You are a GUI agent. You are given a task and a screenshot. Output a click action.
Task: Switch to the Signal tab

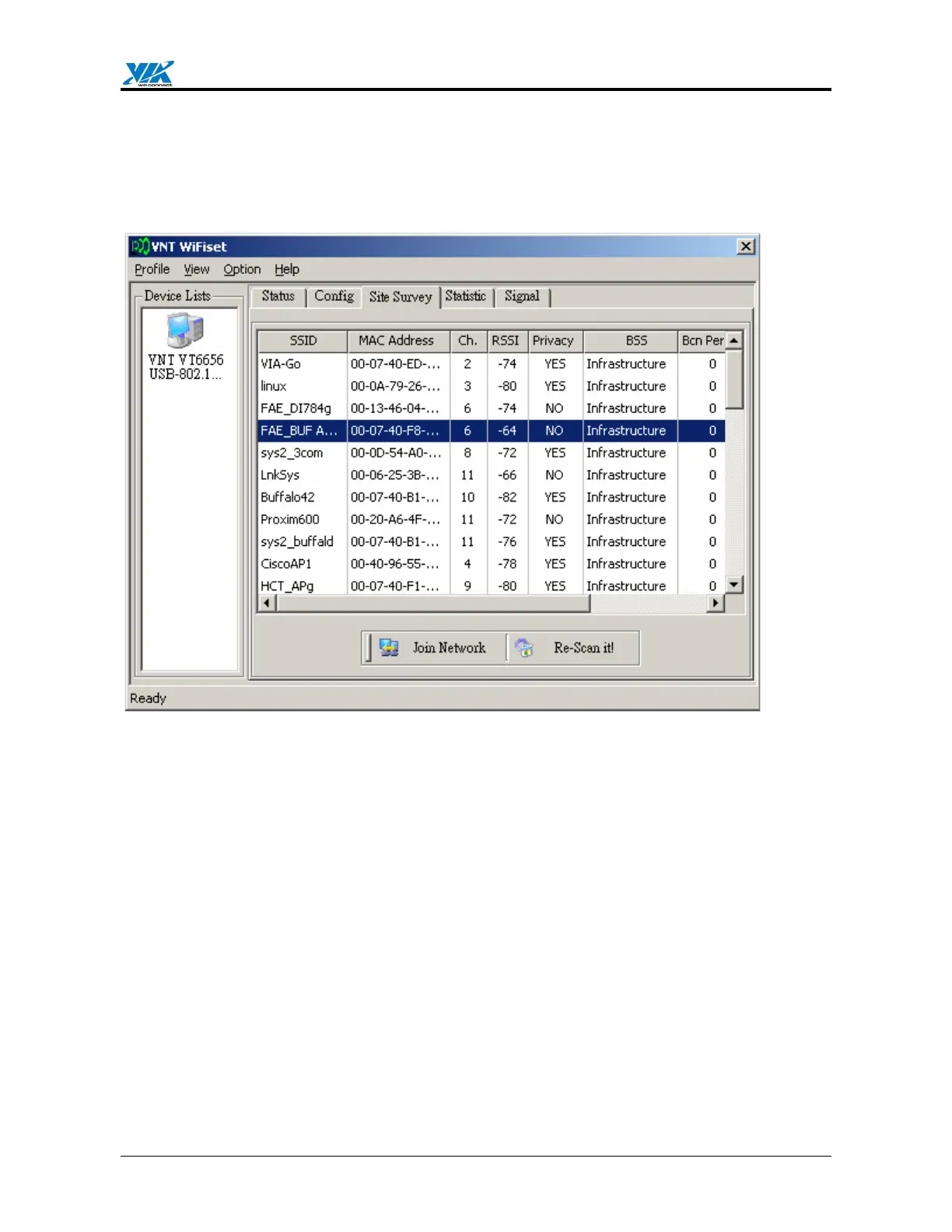522,296
